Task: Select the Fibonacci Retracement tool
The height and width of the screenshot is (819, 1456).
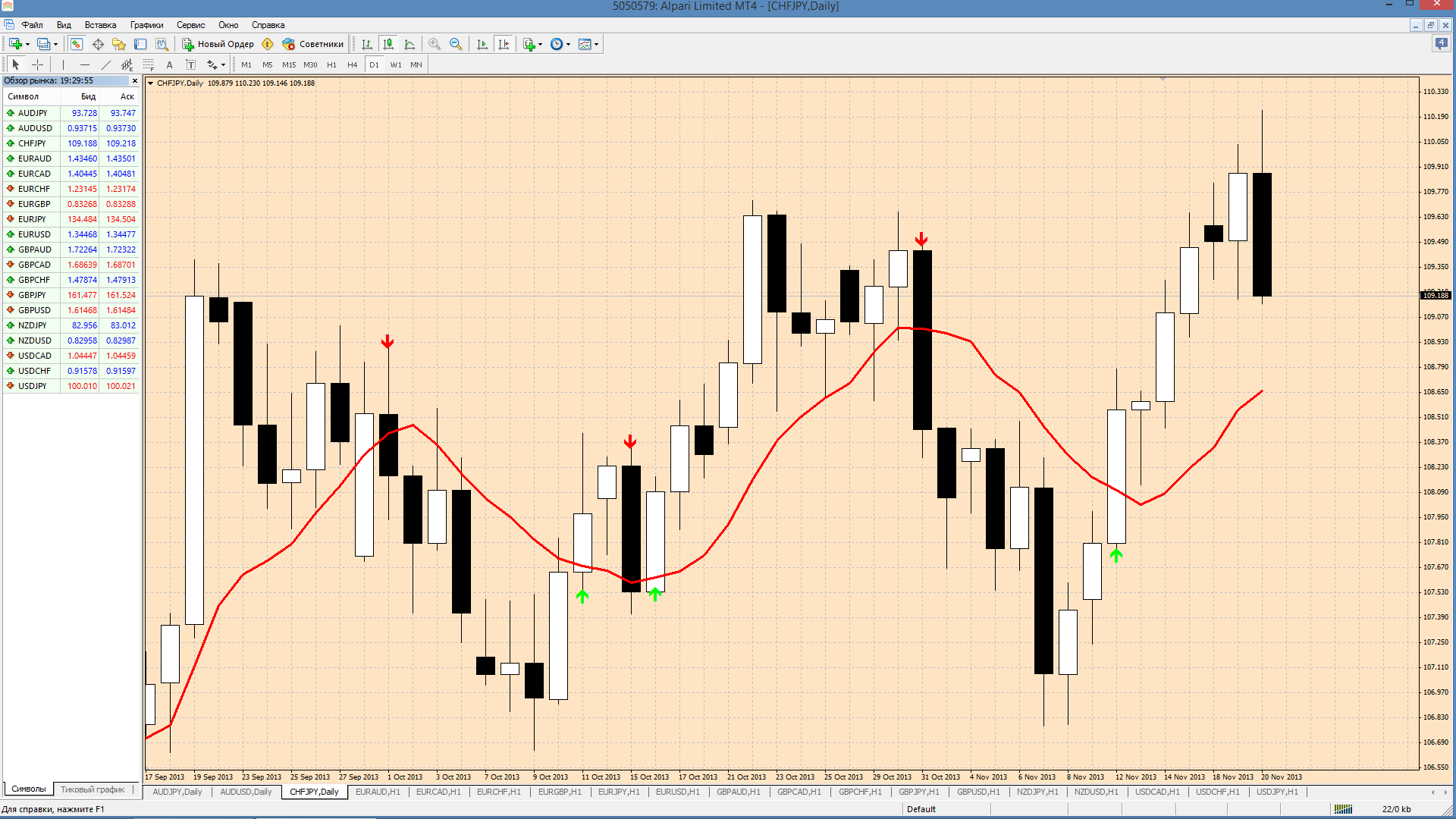Action: pos(148,64)
